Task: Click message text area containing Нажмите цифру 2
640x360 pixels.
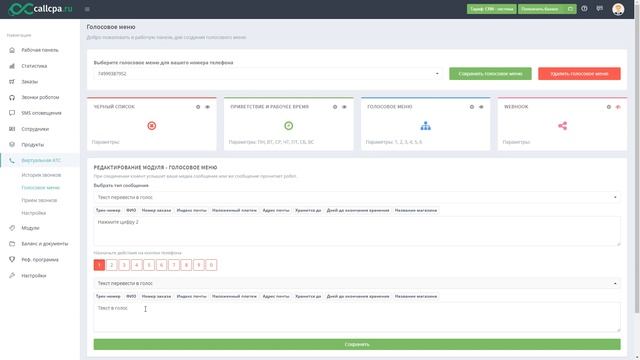Action: point(357,231)
